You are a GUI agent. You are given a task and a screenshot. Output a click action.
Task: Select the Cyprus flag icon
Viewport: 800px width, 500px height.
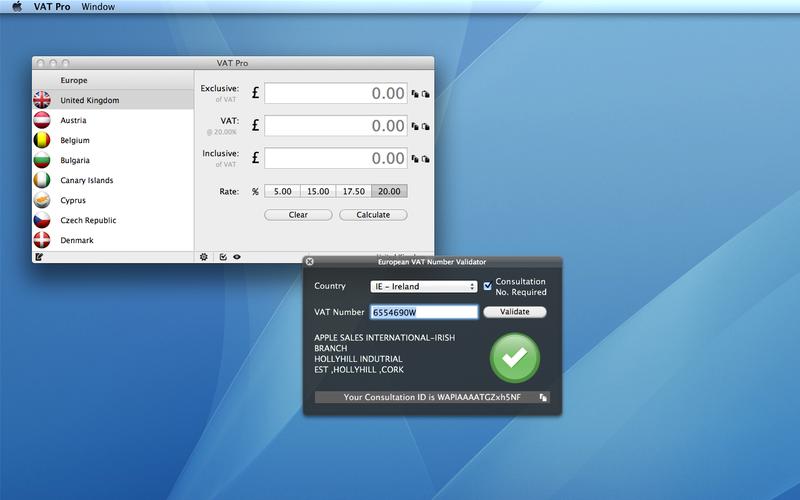coord(42,200)
